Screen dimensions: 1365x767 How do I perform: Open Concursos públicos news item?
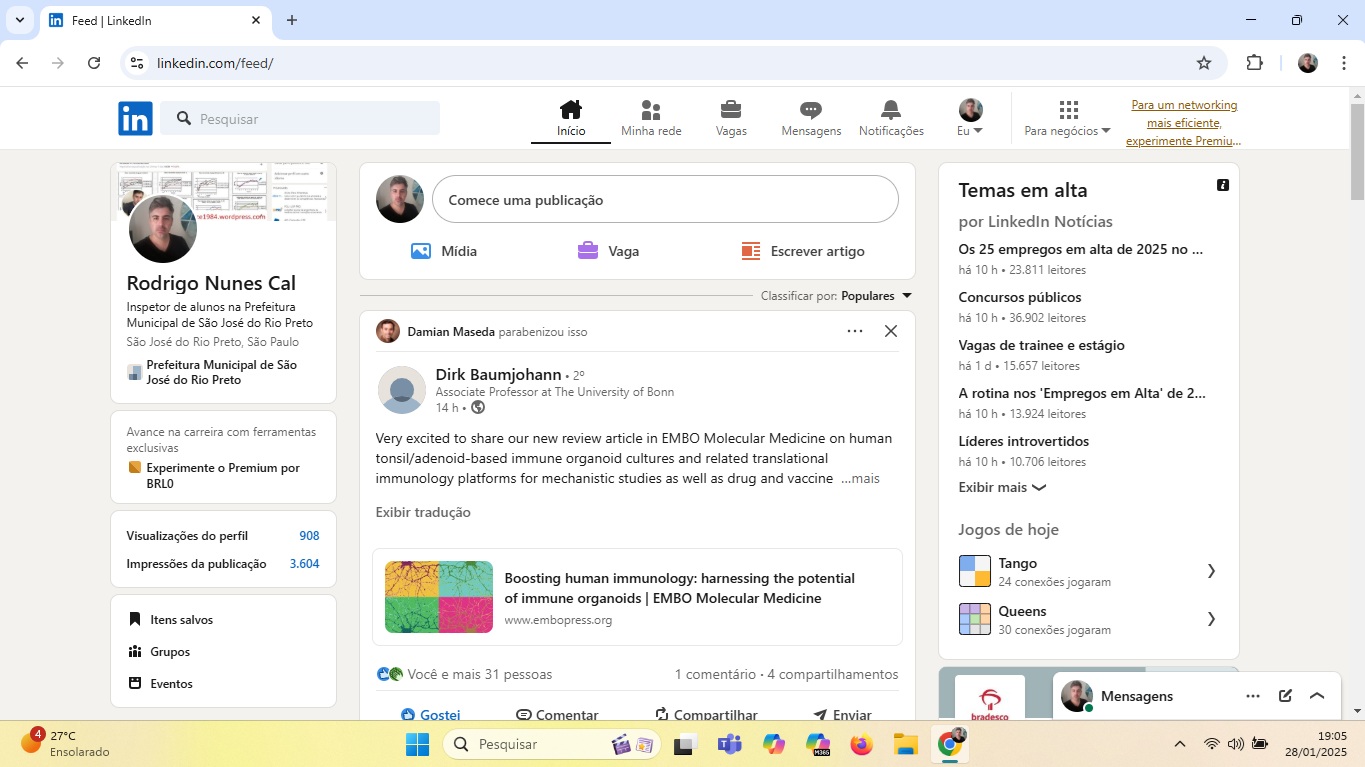tap(1019, 297)
